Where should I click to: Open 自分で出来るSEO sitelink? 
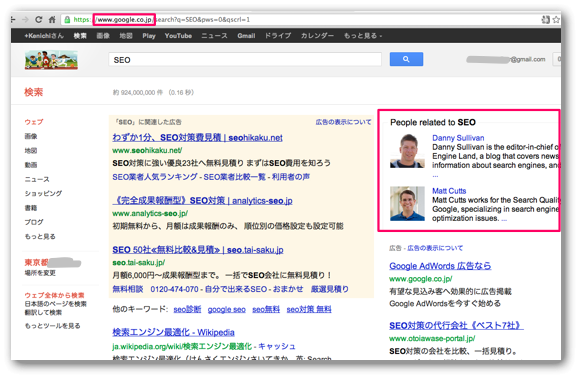point(236,289)
